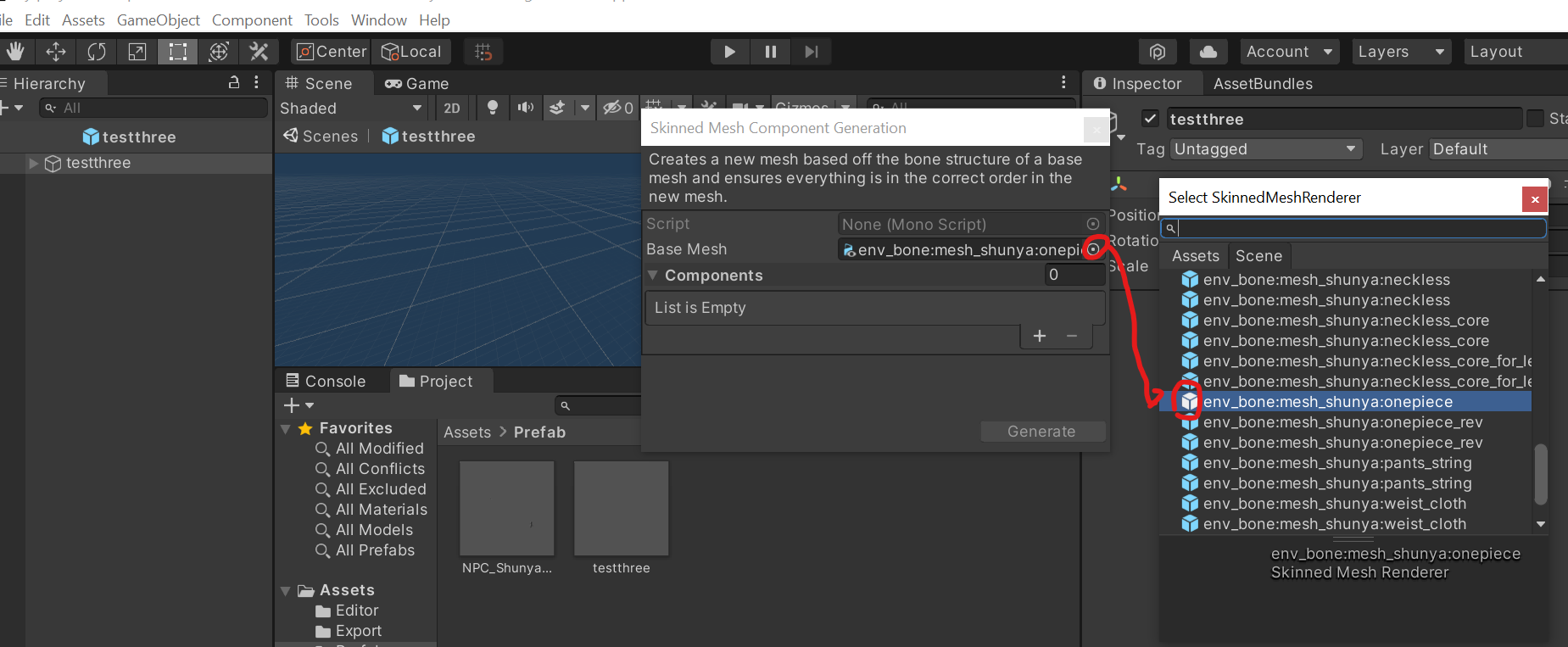Viewport: 1568px width, 647px height.
Task: Open the Project create plus dropdown
Action: [x=299, y=405]
